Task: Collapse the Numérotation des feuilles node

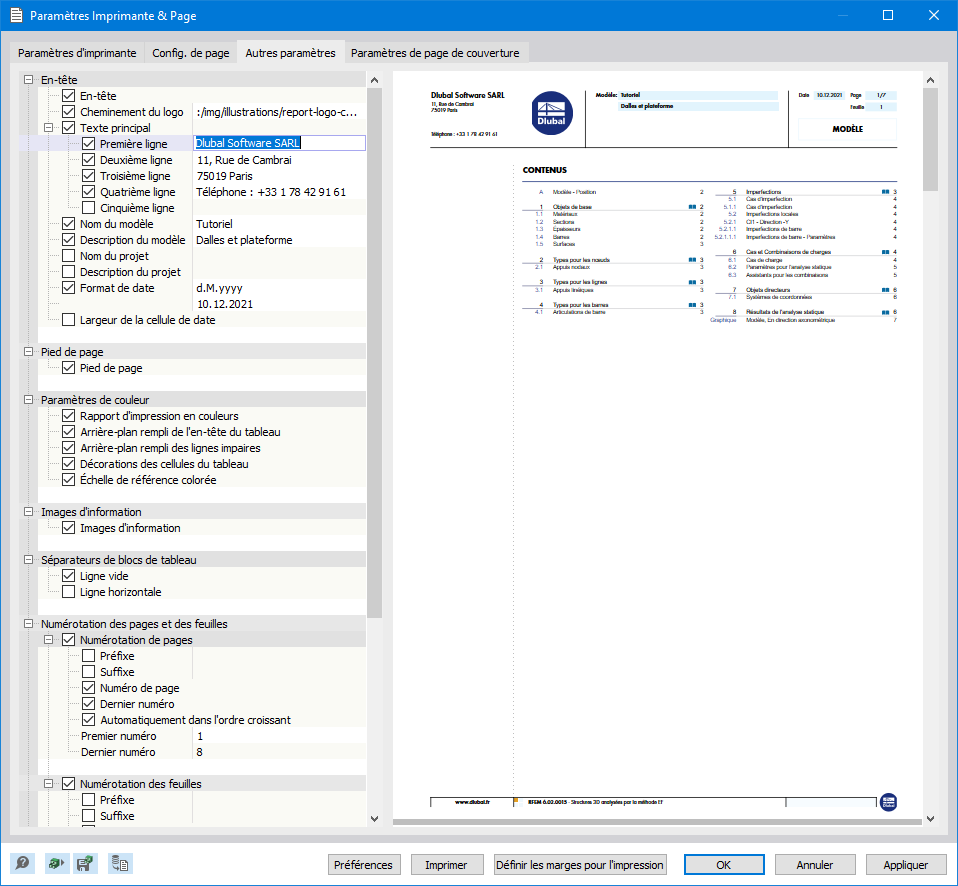Action: click(48, 783)
